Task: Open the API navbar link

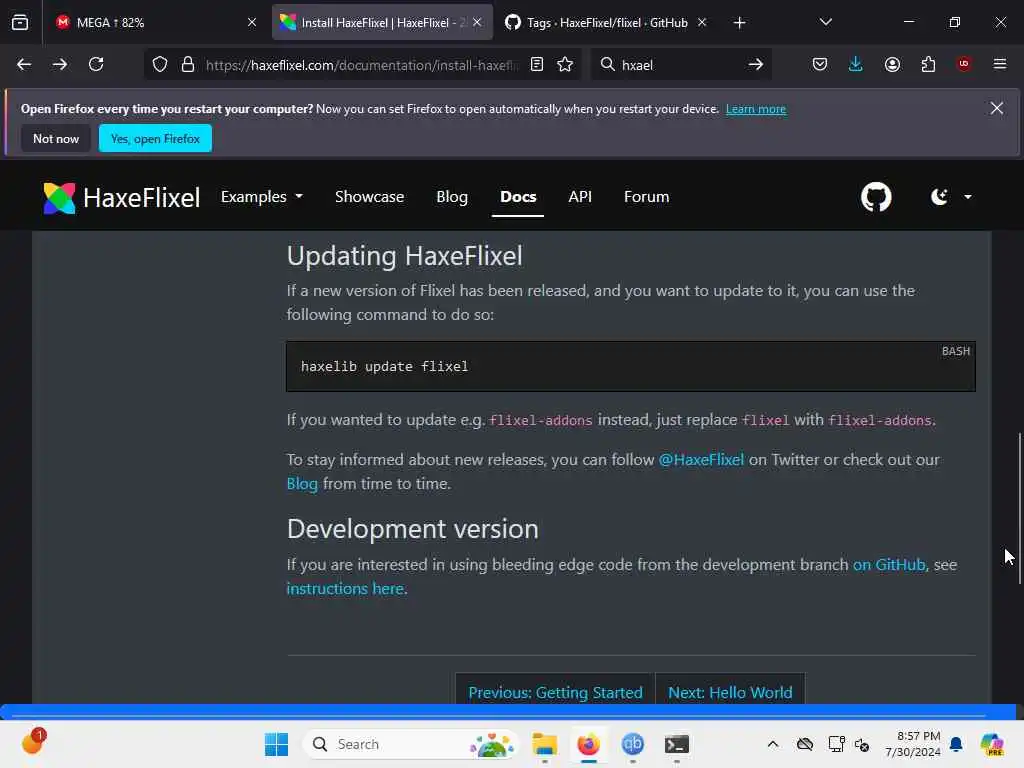Action: [x=580, y=197]
